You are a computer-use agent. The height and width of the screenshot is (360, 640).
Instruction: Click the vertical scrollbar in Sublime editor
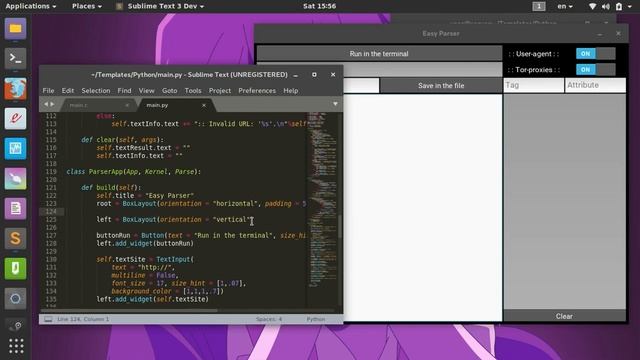pos(340,226)
